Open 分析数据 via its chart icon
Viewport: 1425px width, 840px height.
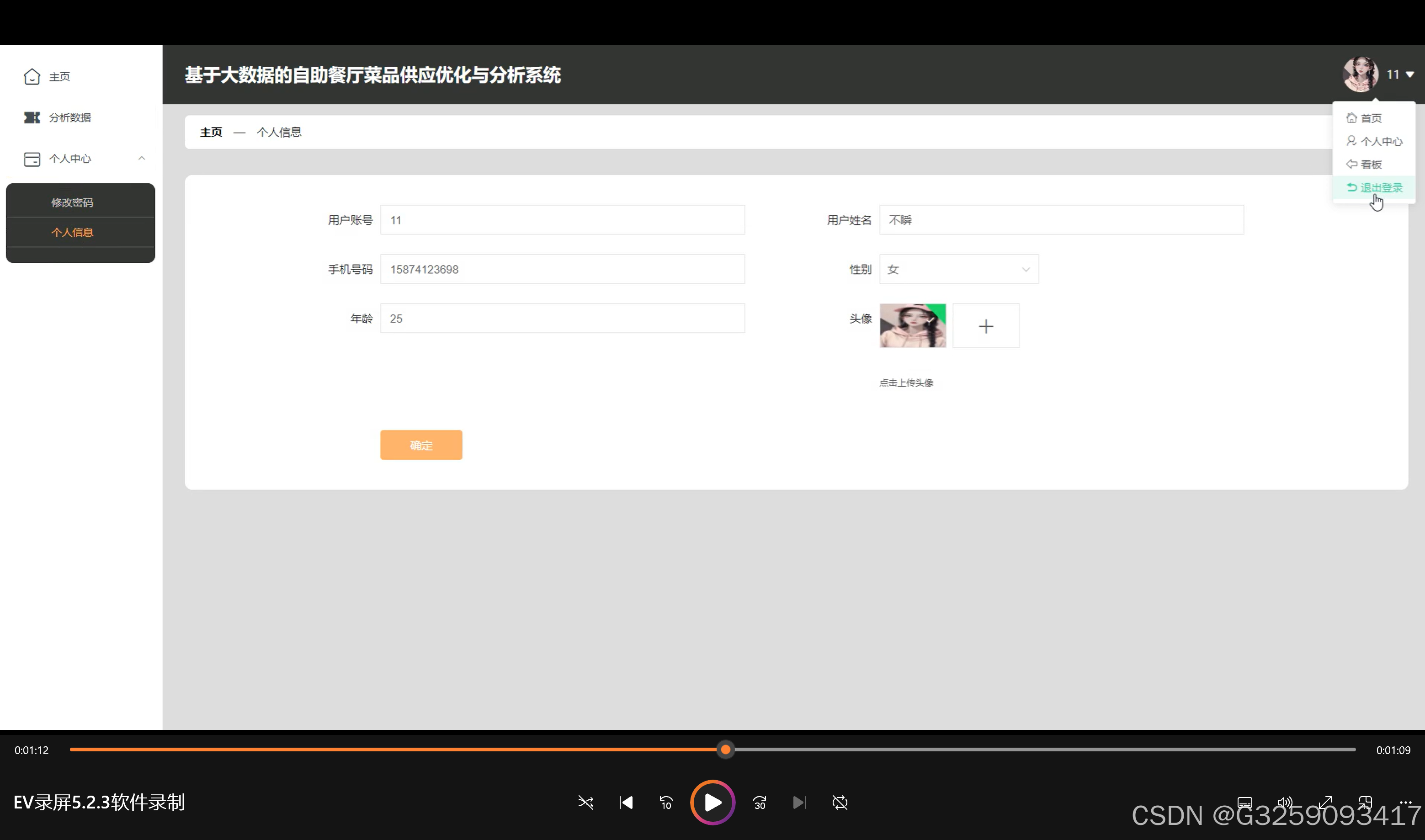tap(32, 117)
